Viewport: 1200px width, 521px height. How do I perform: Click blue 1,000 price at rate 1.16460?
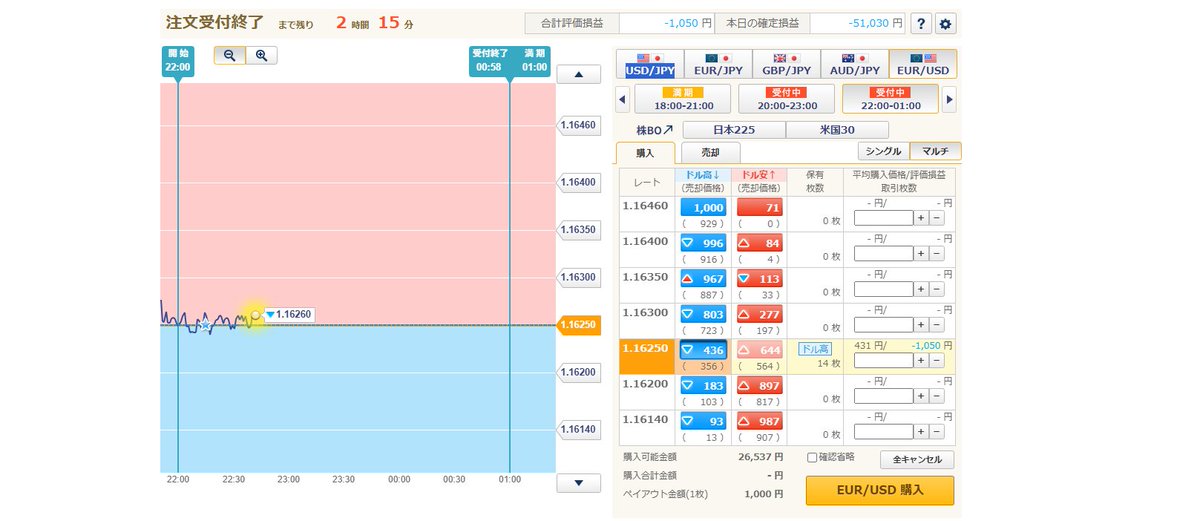(703, 207)
